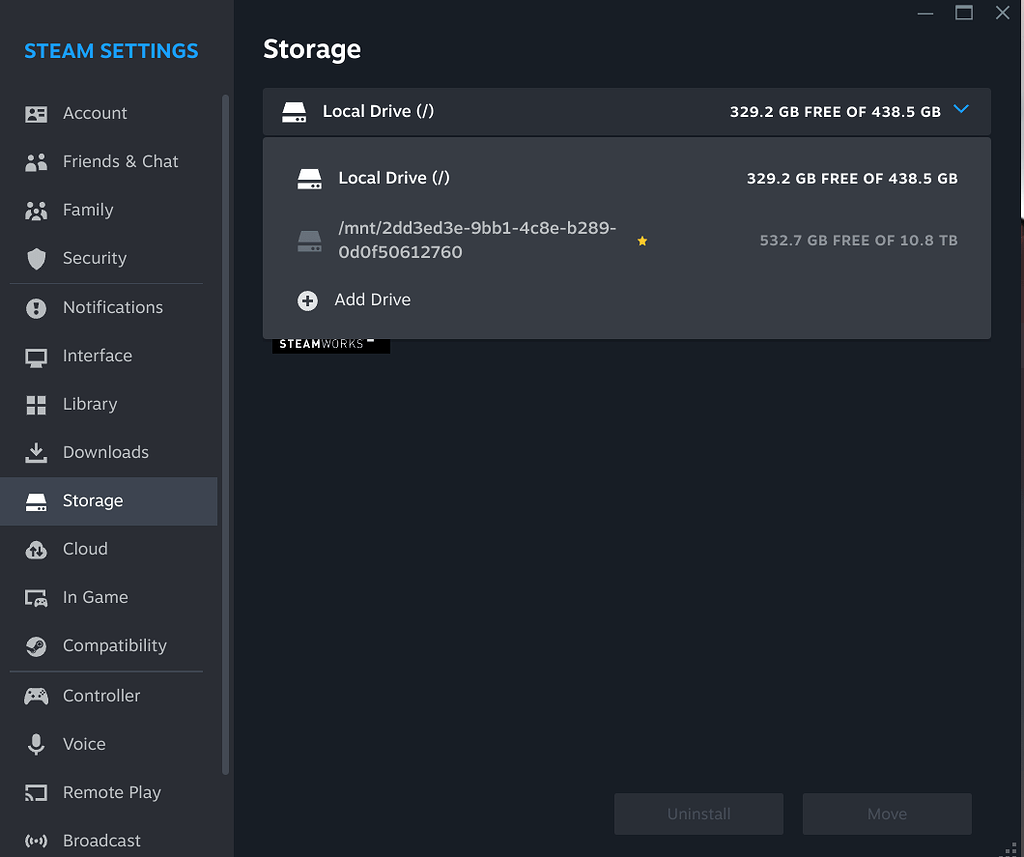Screen dimensions: 1024x857
Task: Click the Cloud settings icon
Action: (x=36, y=549)
